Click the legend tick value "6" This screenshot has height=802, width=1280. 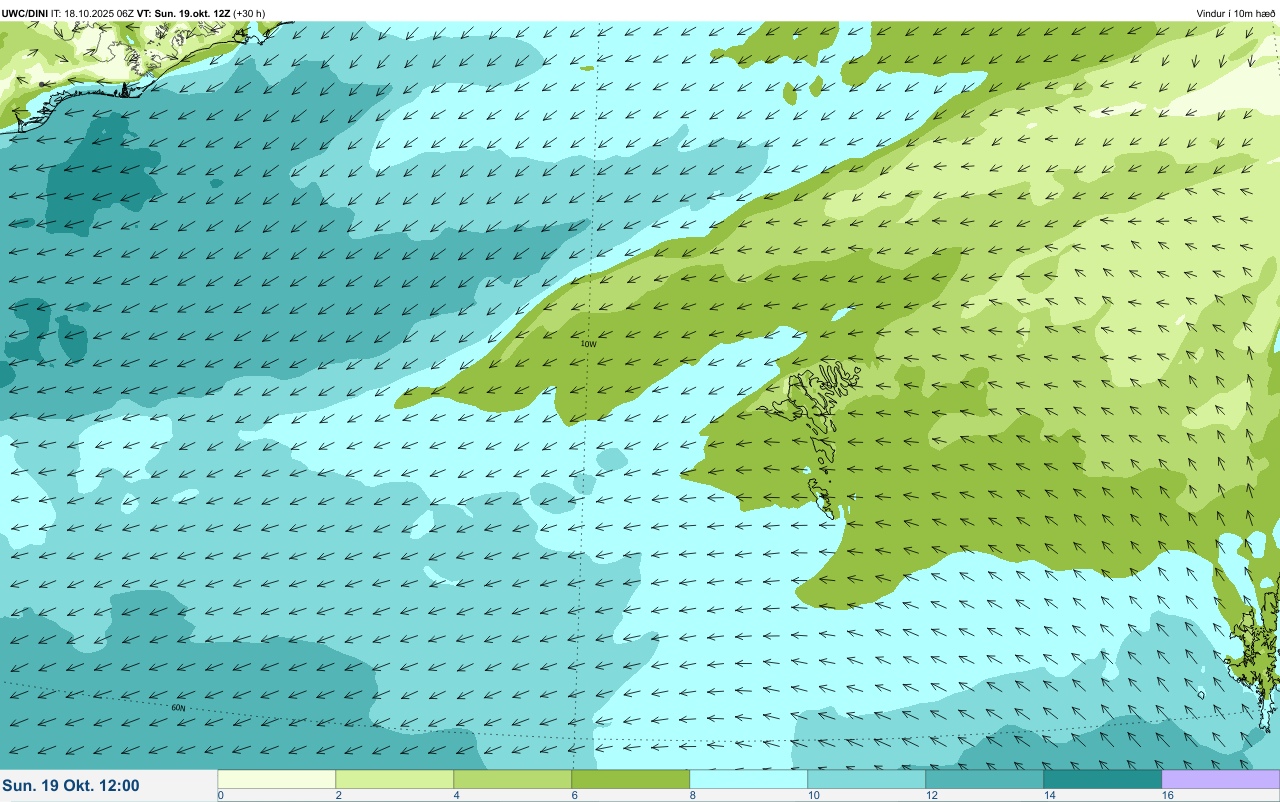tap(574, 795)
